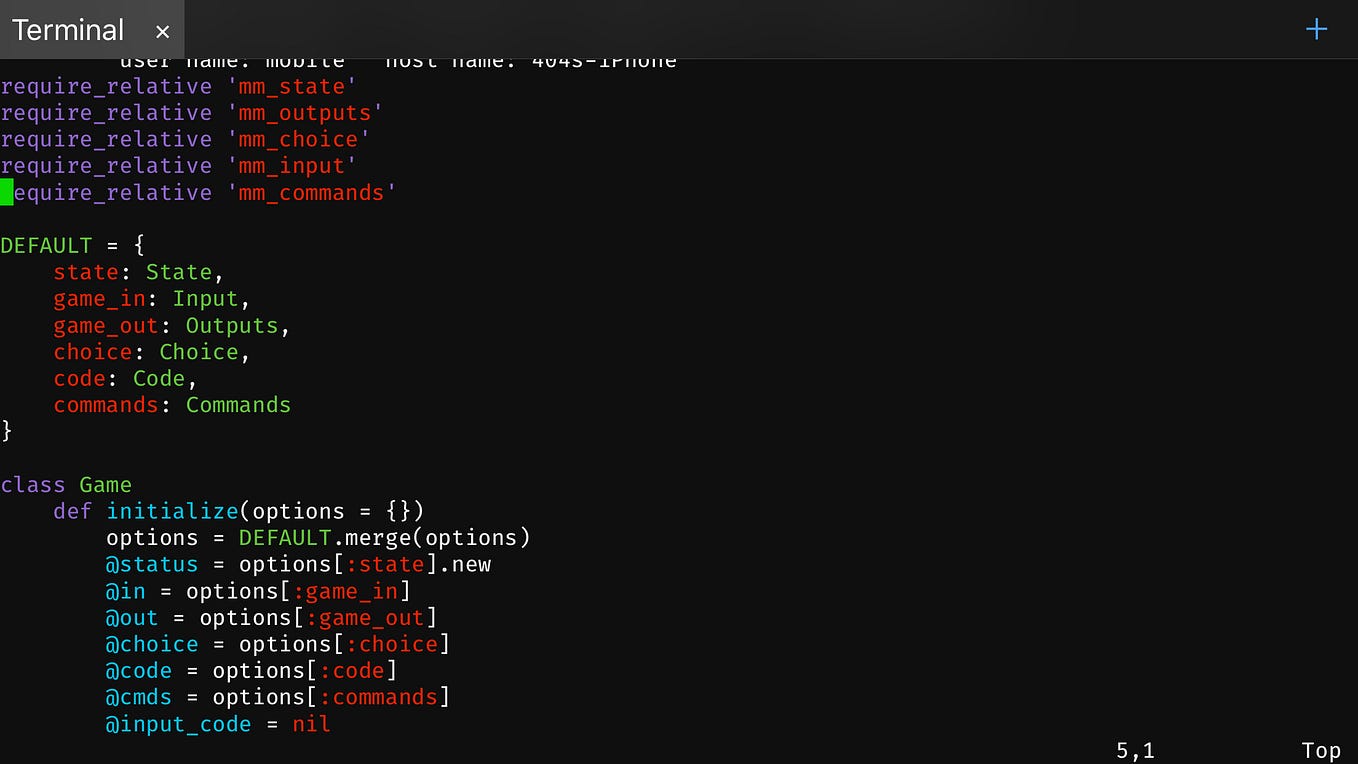Screen dimensions: 1358x764
Task: Open a new tab with the plus icon
Action: [x=1316, y=29]
